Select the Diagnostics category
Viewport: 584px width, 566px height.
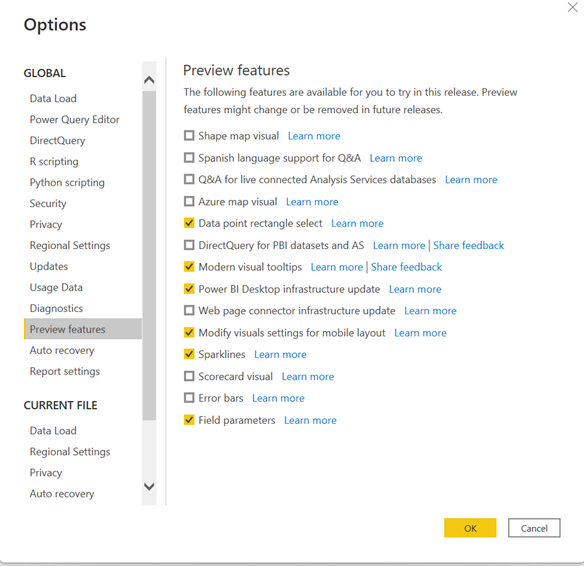point(83,308)
